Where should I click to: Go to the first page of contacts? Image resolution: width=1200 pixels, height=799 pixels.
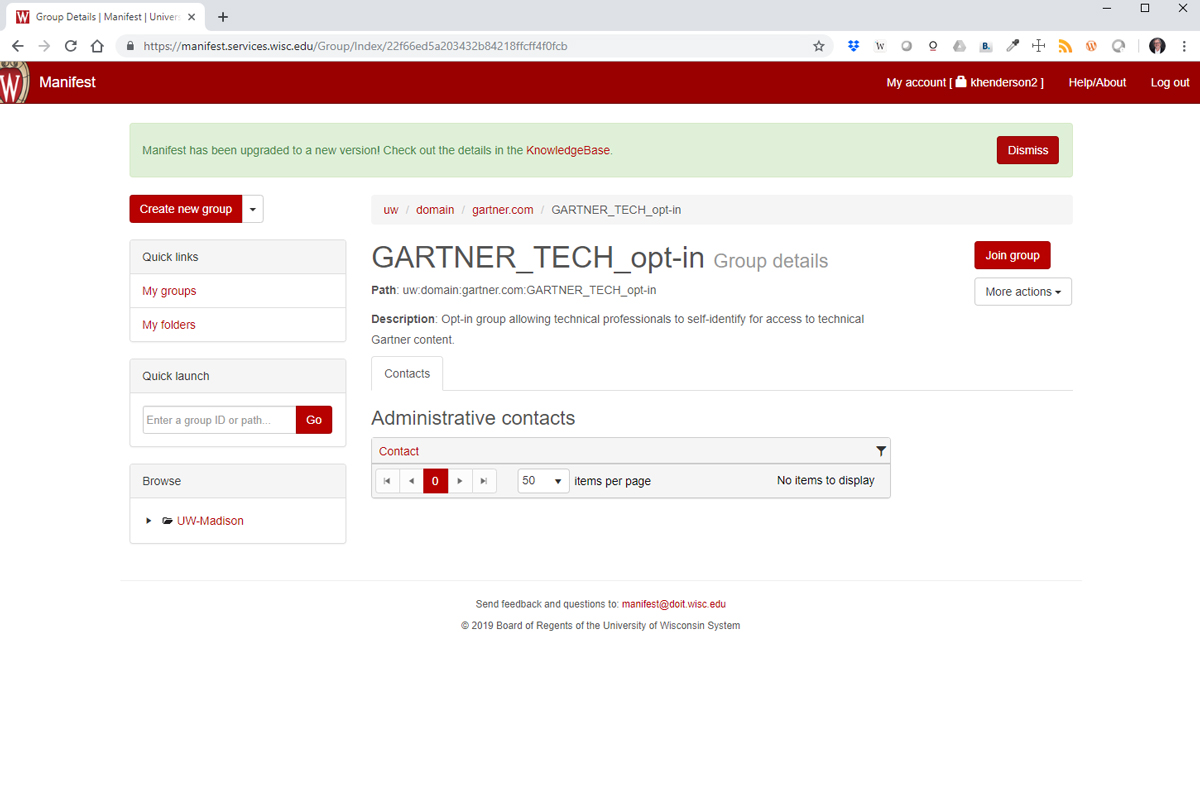pyautogui.click(x=387, y=481)
